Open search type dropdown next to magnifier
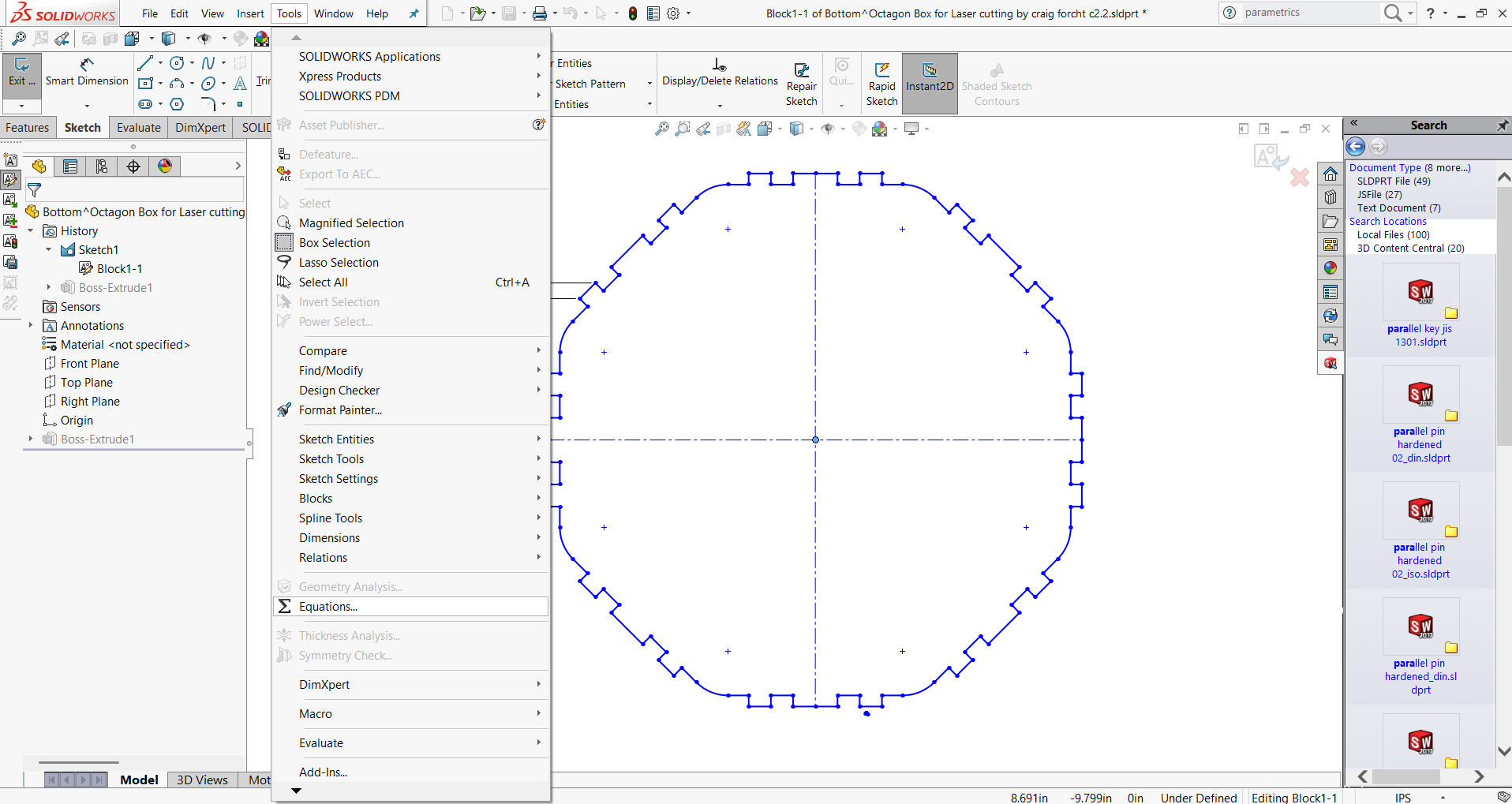Viewport: 1512px width, 804px height. pyautogui.click(x=1411, y=13)
